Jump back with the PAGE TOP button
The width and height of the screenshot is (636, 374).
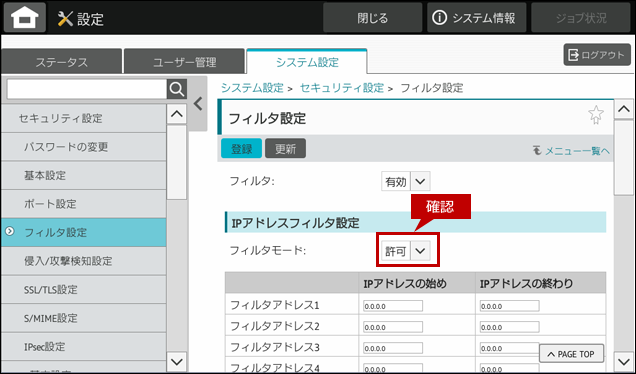tap(572, 354)
